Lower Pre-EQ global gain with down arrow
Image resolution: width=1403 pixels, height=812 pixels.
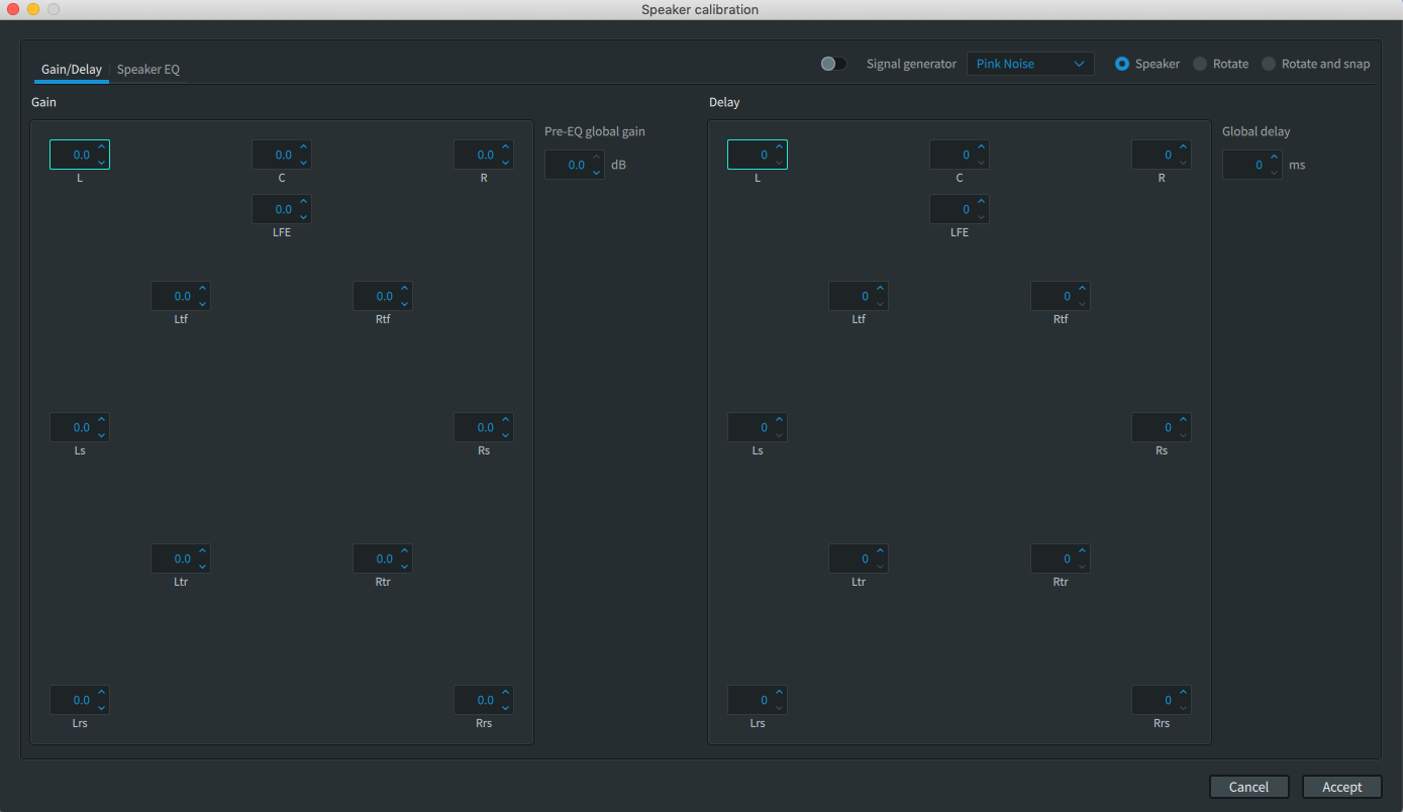[x=597, y=172]
